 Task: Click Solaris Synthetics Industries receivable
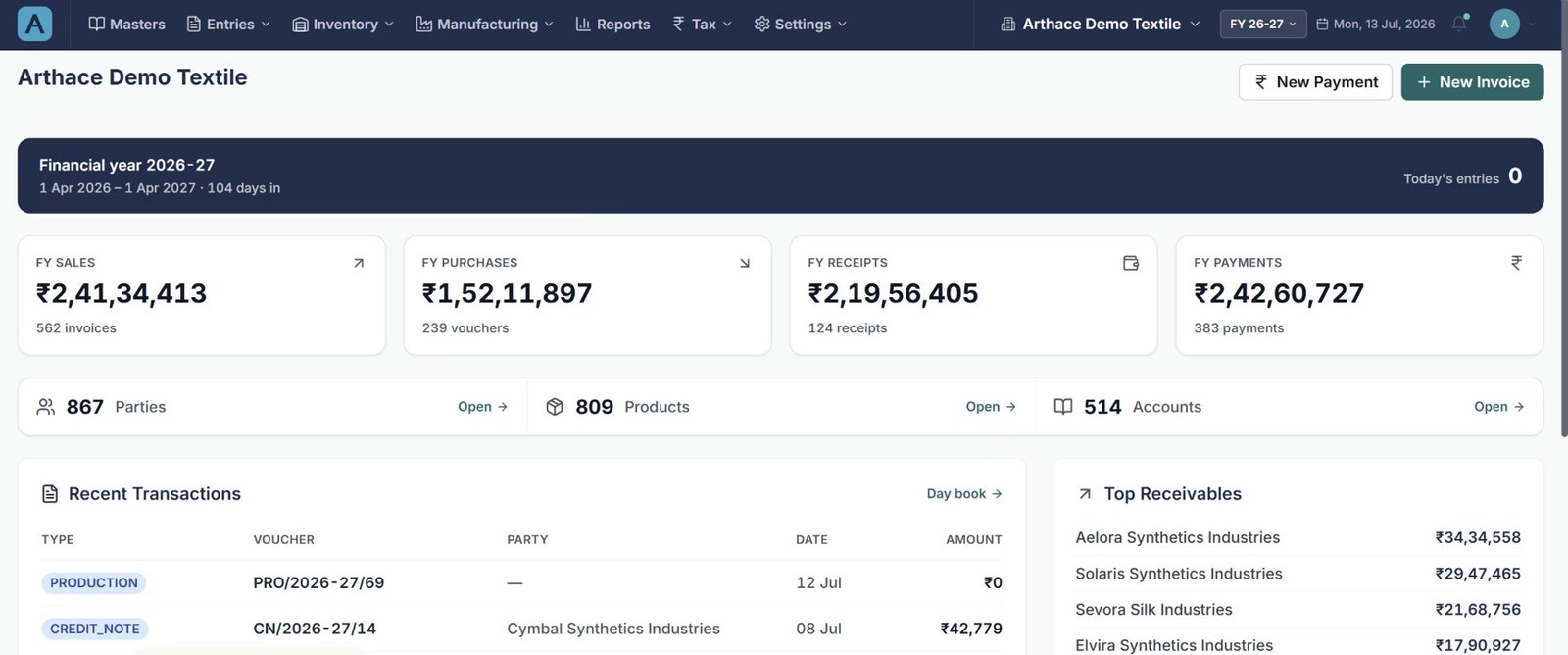coord(1179,574)
